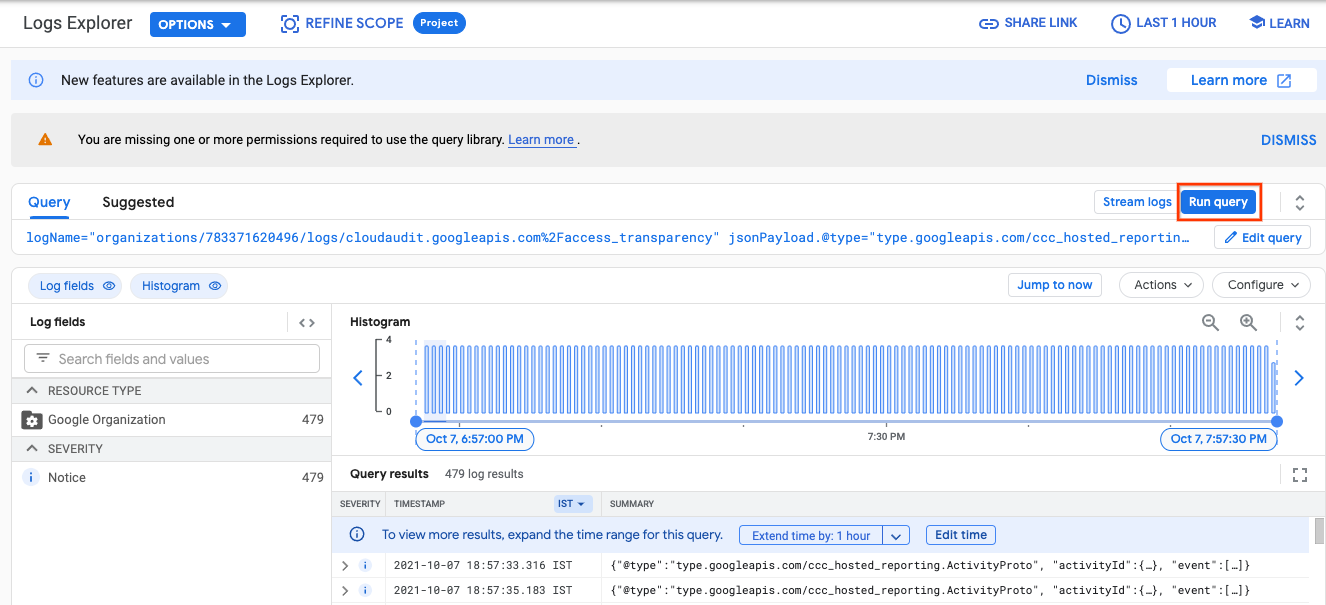Screen dimensions: 1326x605
Task: Switch to the Suggested tab
Action: (138, 202)
